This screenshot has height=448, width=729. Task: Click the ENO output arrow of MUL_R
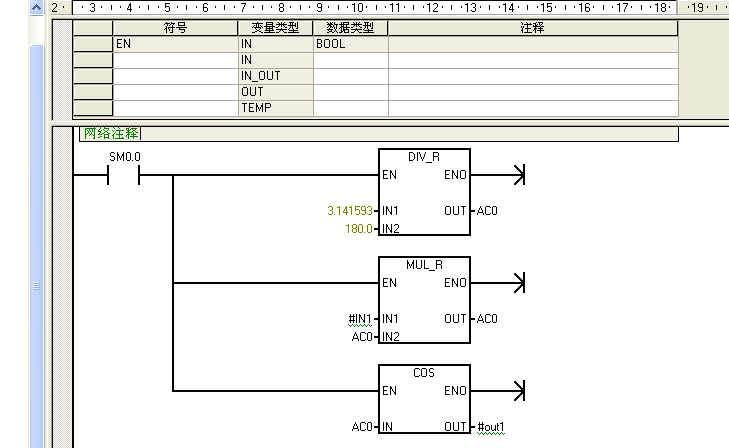click(517, 283)
